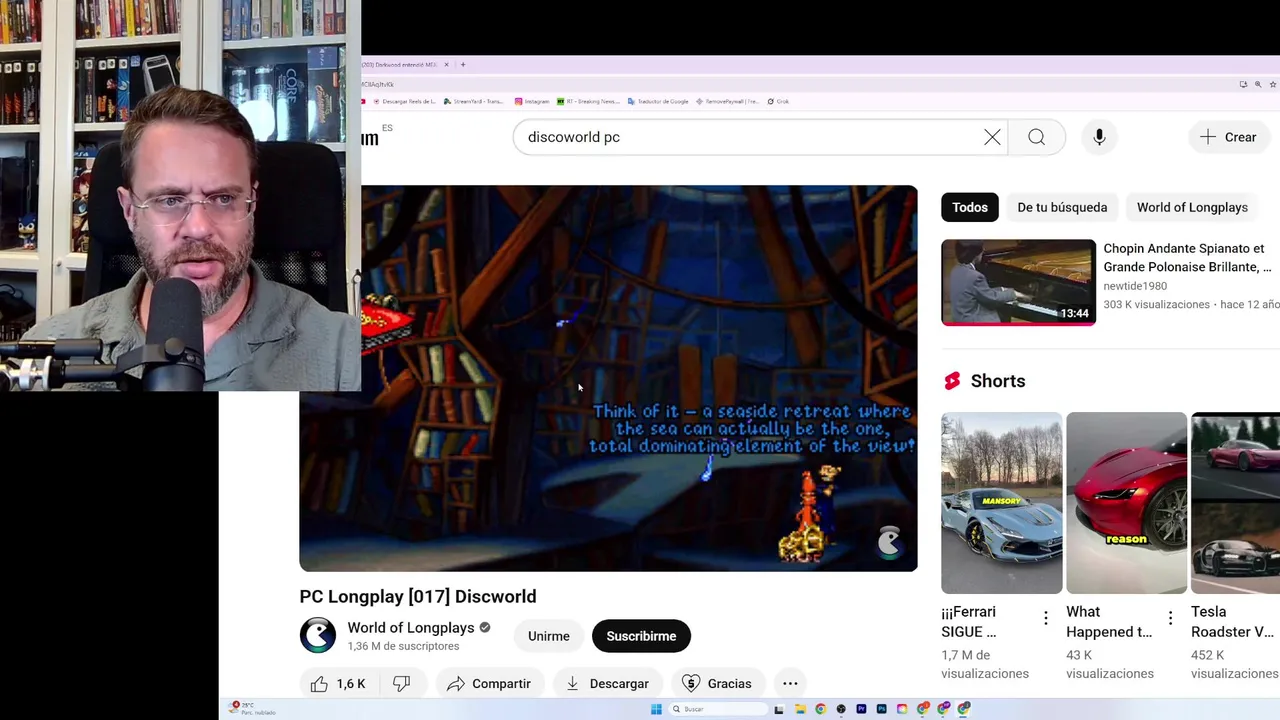Click the channel watermark in video corner
The height and width of the screenshot is (720, 1280).
(889, 543)
